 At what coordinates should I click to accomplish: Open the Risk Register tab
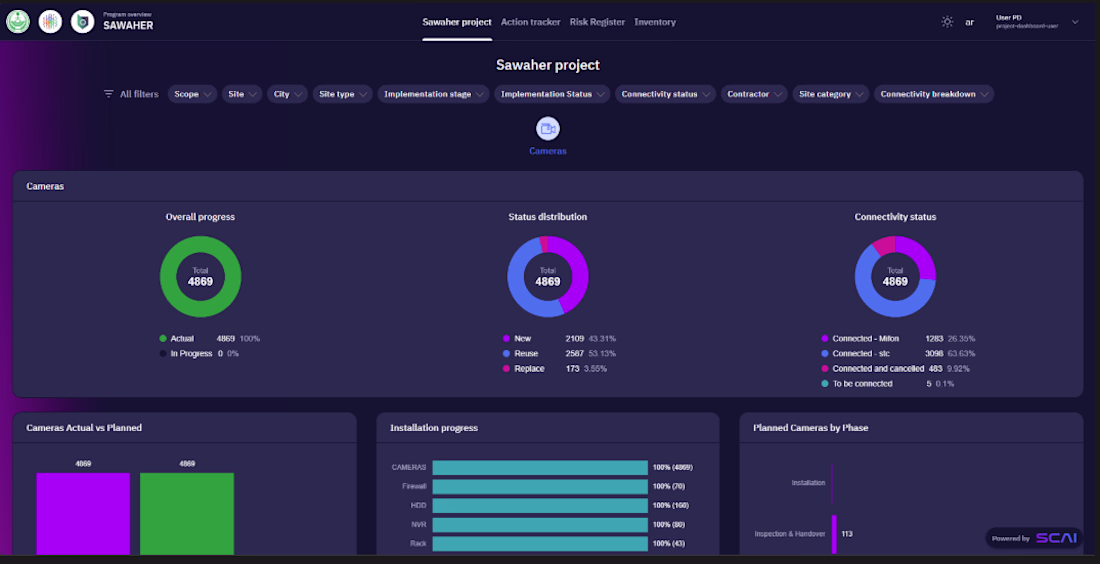[x=597, y=22]
